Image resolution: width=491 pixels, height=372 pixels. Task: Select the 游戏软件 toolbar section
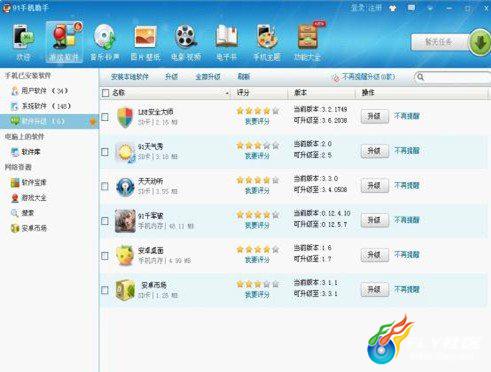pos(64,42)
